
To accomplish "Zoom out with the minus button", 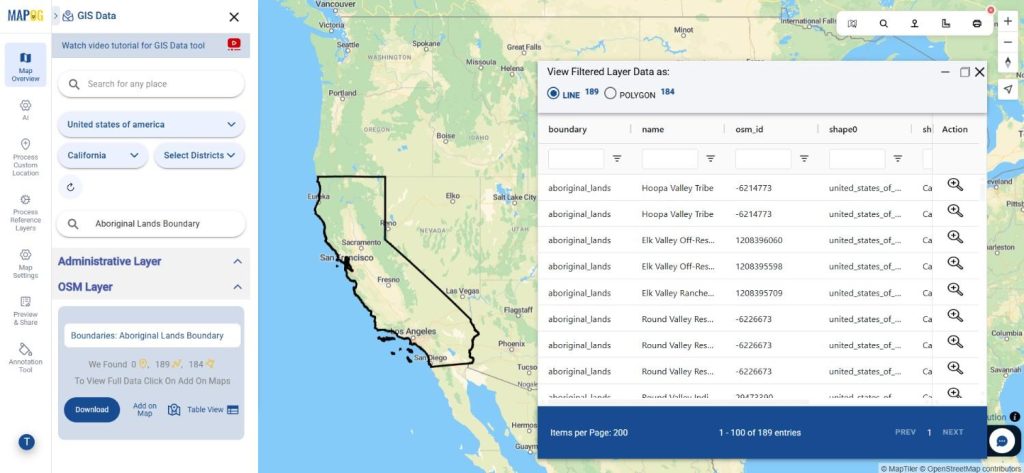I will (1008, 42).
